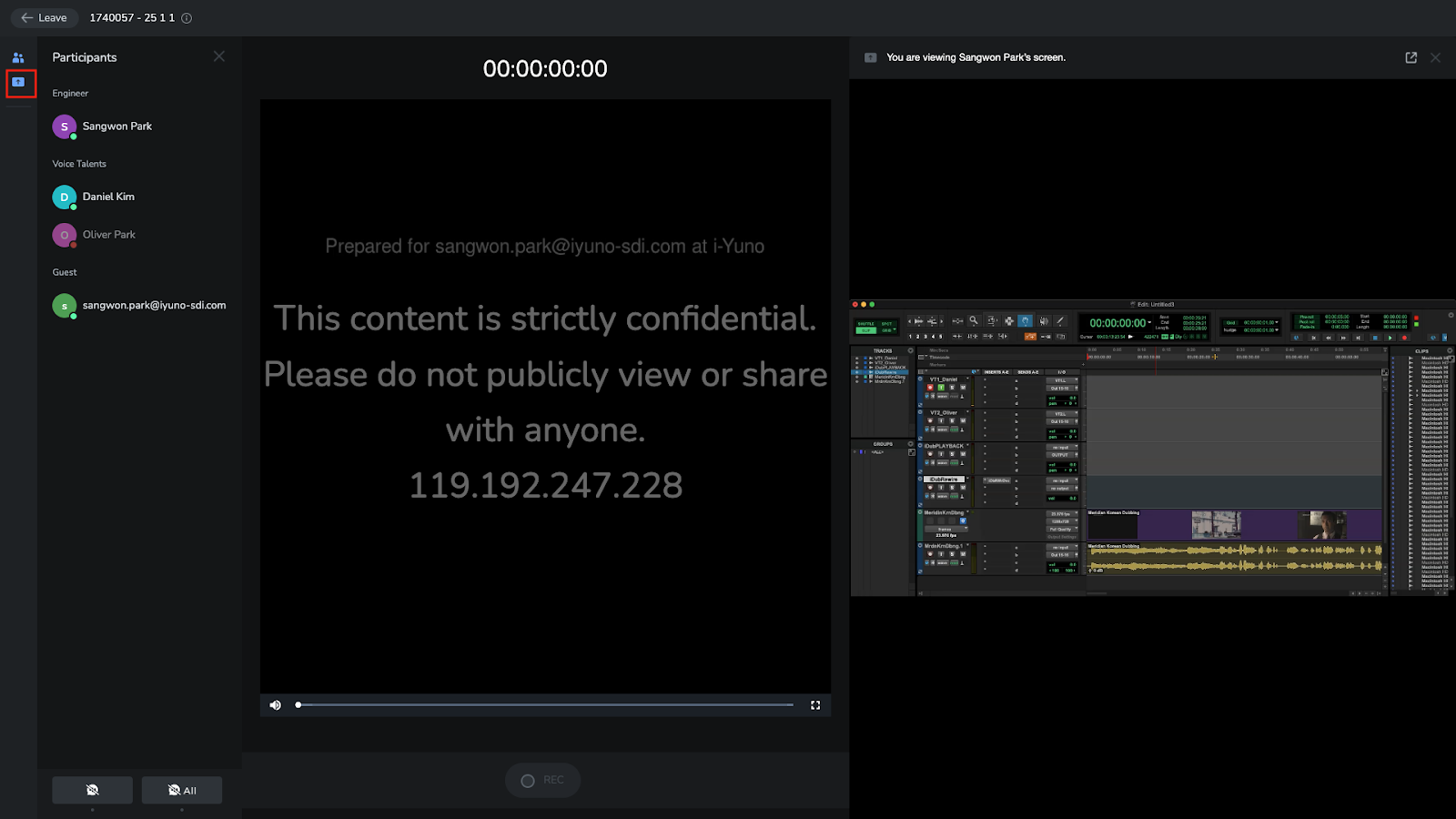Click the Pro Tools Fast Forward button
This screenshot has width=1456, height=819.
click(1343, 338)
